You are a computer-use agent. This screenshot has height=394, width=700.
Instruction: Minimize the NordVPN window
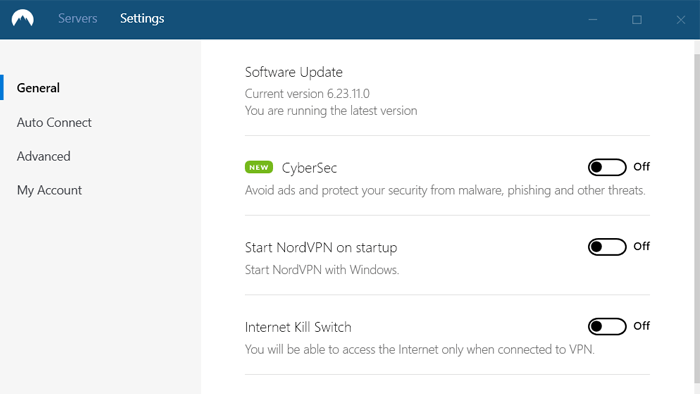click(593, 20)
